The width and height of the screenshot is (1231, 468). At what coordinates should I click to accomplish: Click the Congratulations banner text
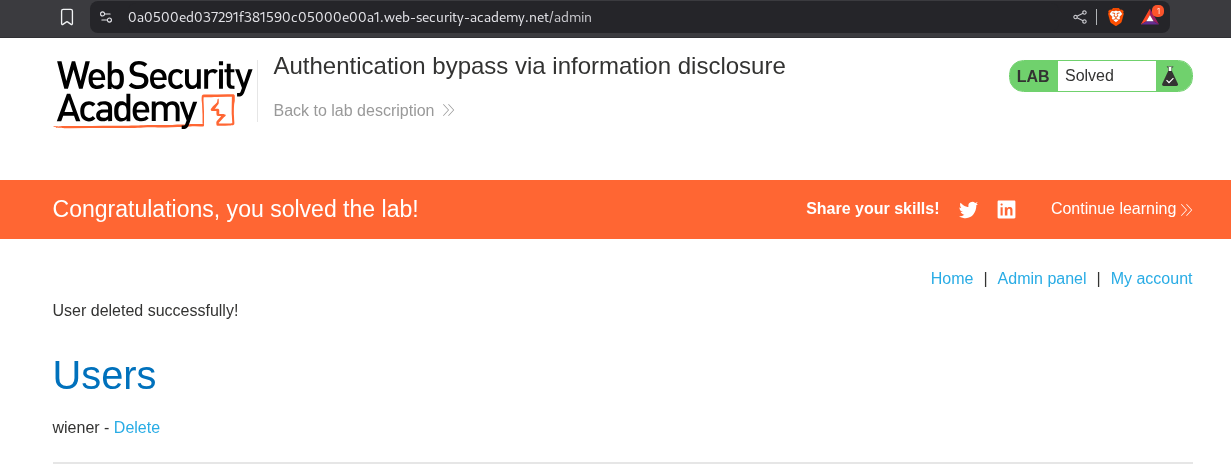coord(235,209)
